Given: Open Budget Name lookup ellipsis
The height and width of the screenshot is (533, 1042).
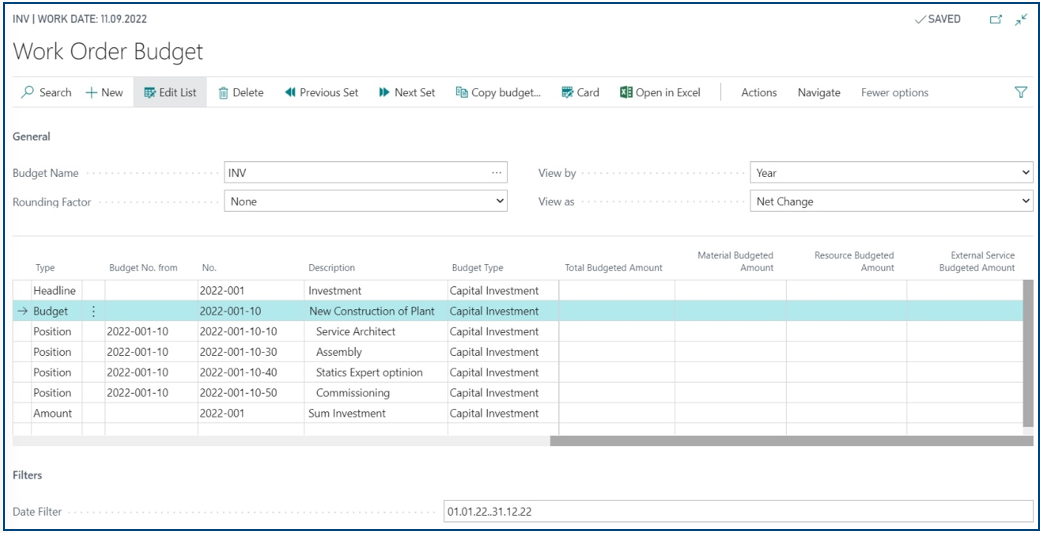Looking at the screenshot, I should pos(497,172).
